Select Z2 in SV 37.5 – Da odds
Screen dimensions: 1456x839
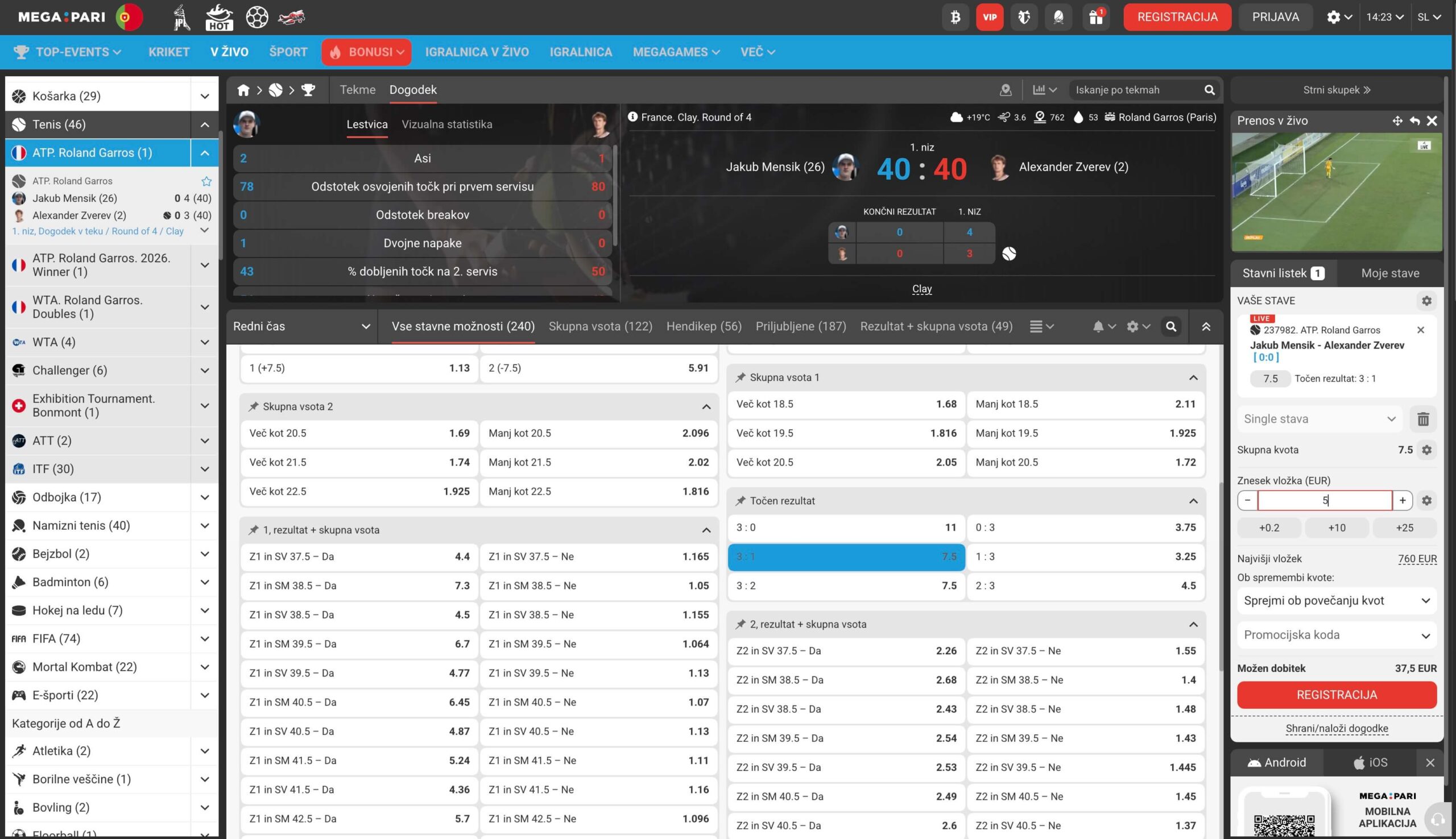(x=846, y=651)
